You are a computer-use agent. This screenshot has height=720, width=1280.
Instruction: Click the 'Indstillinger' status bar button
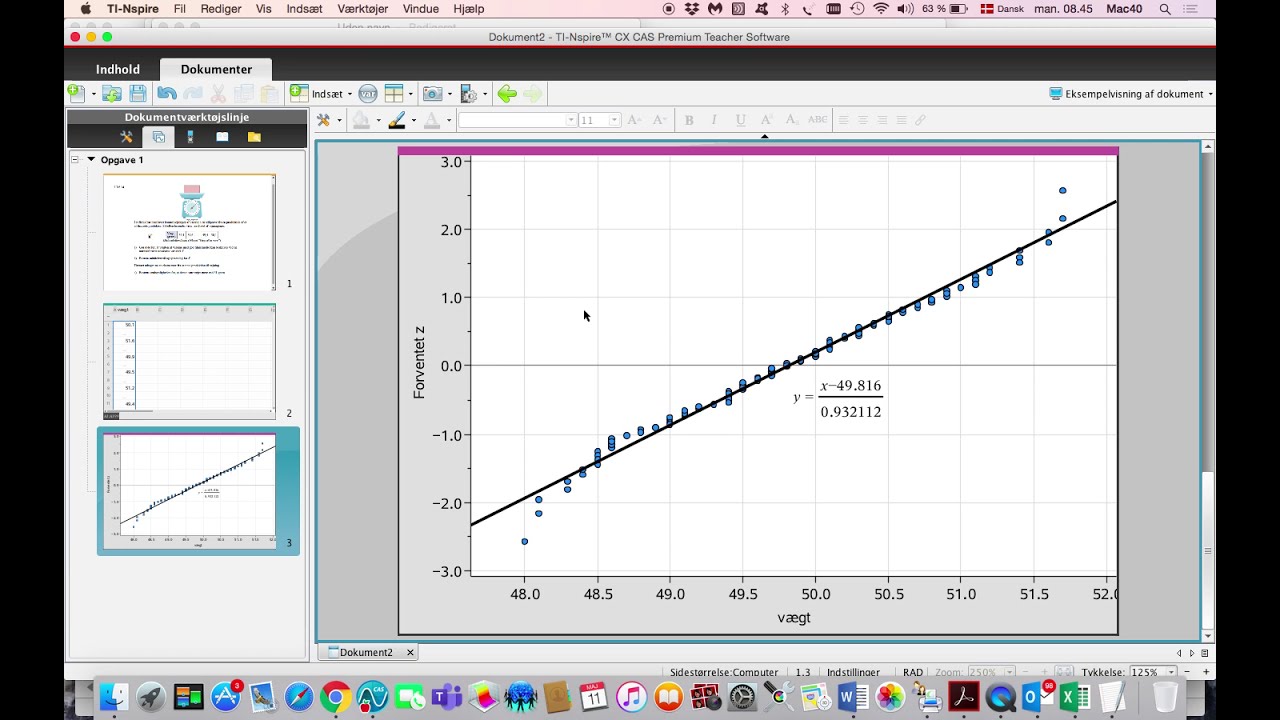[853, 672]
